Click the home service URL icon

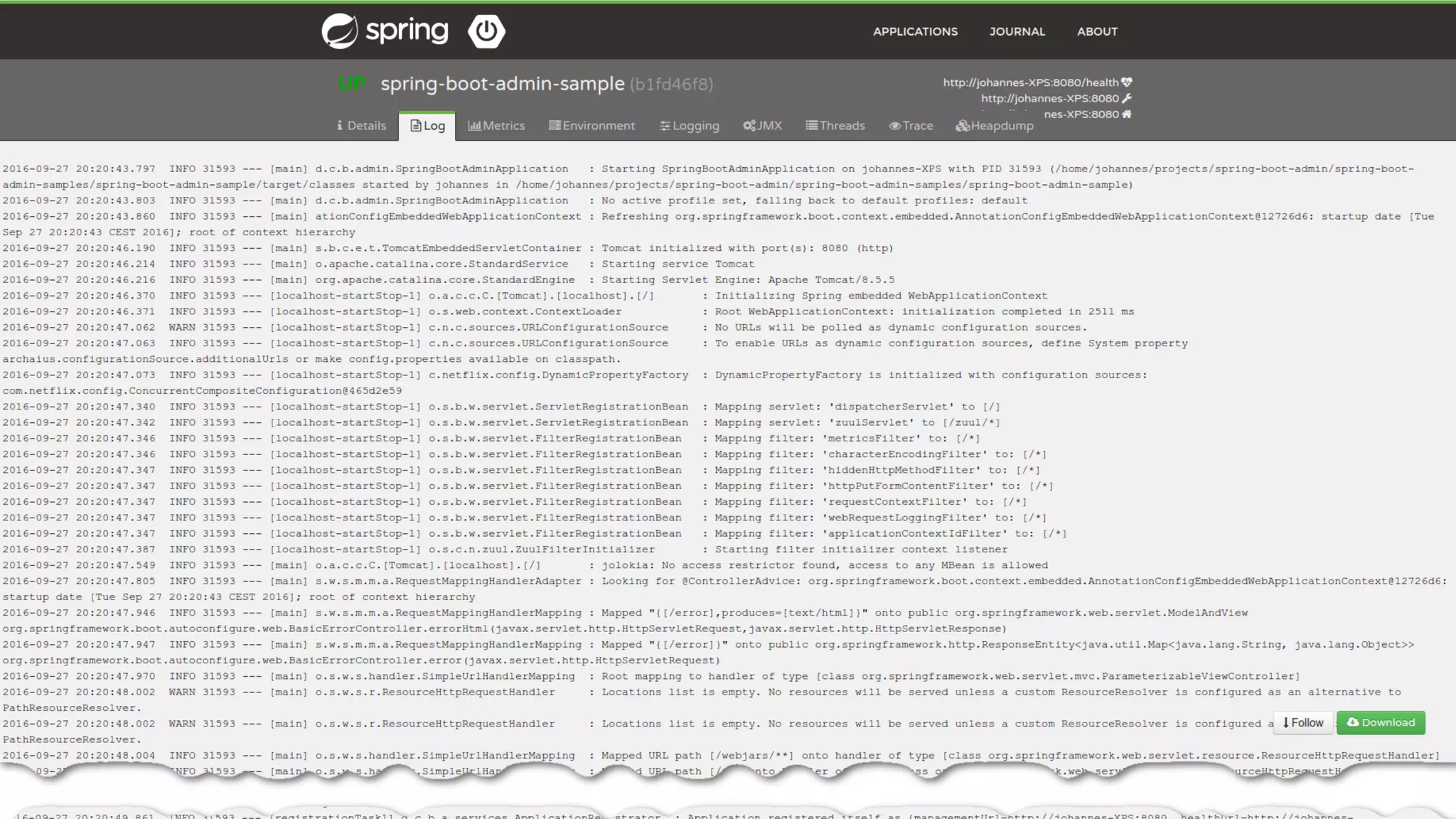click(x=1127, y=114)
